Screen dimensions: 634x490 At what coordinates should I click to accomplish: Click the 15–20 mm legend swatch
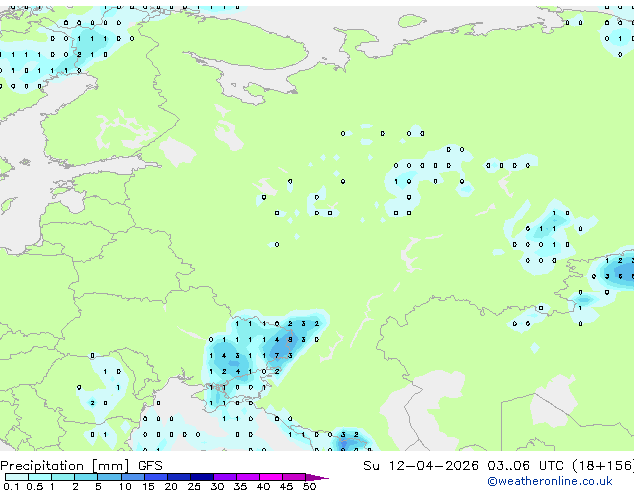[x=156, y=477]
